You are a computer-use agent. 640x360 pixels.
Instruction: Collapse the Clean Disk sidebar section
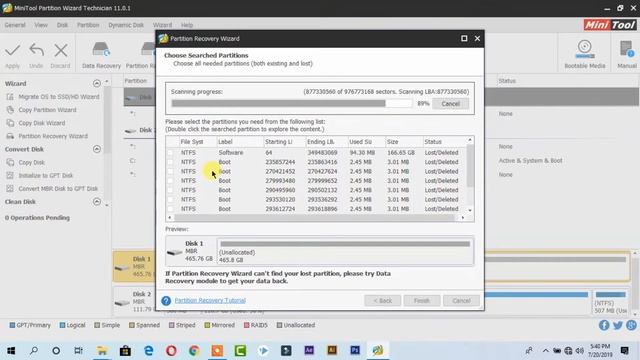tap(97, 202)
